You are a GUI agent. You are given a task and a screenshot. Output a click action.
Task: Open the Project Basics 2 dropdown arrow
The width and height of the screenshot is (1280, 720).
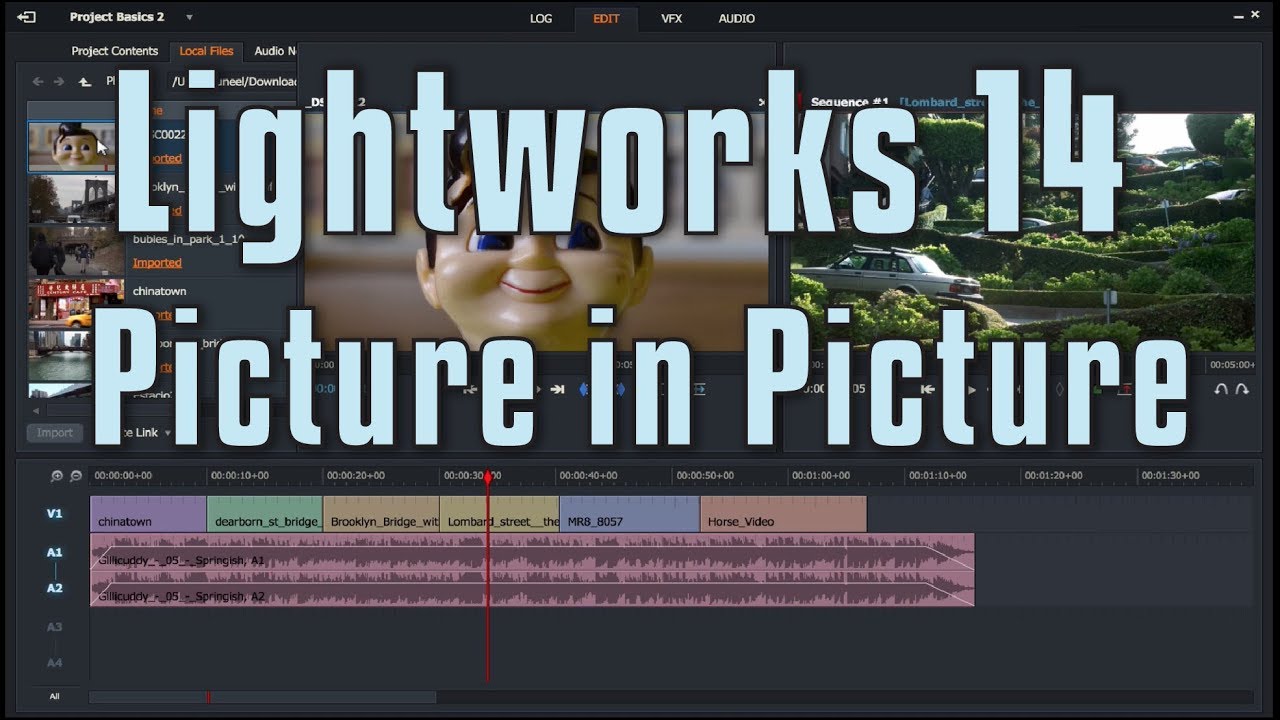pos(189,17)
